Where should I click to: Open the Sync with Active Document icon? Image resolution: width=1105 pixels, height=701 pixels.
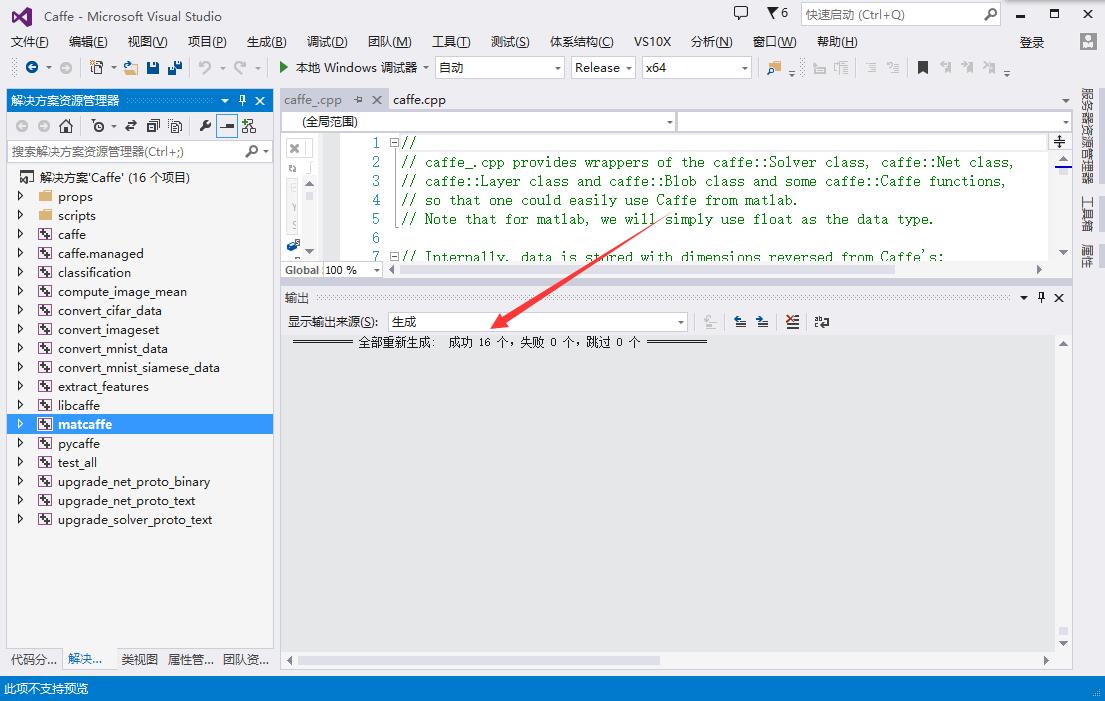[129, 126]
